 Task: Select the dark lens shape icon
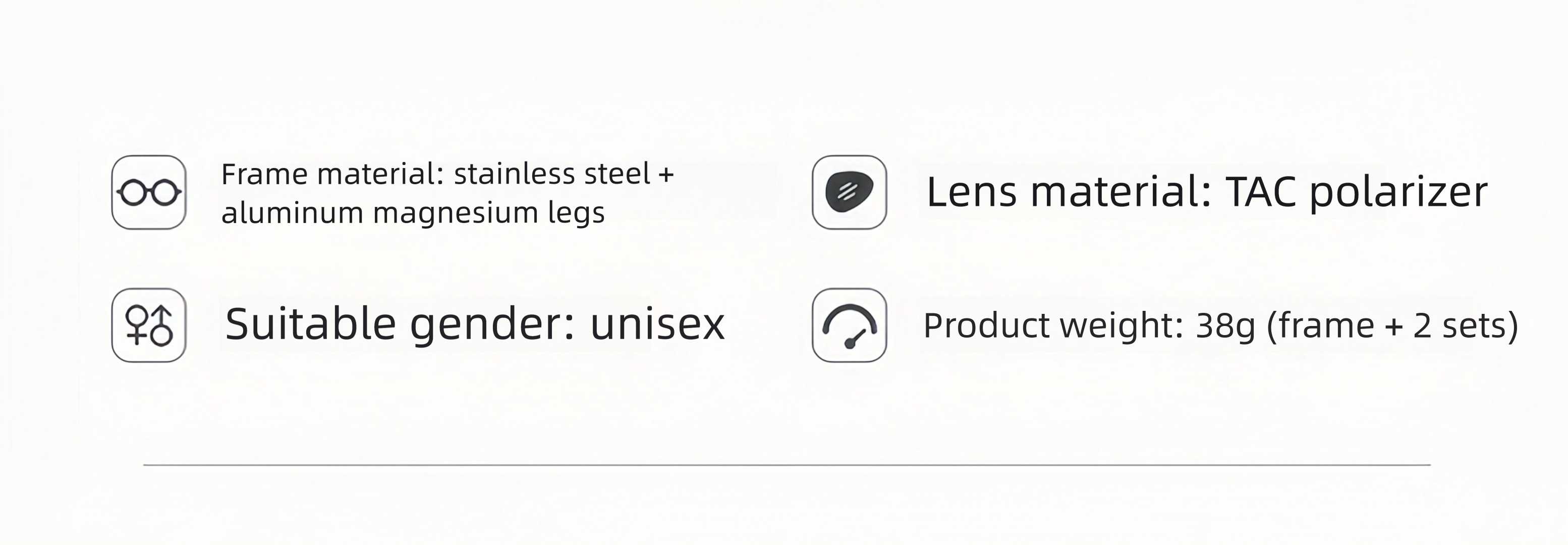pos(850,192)
